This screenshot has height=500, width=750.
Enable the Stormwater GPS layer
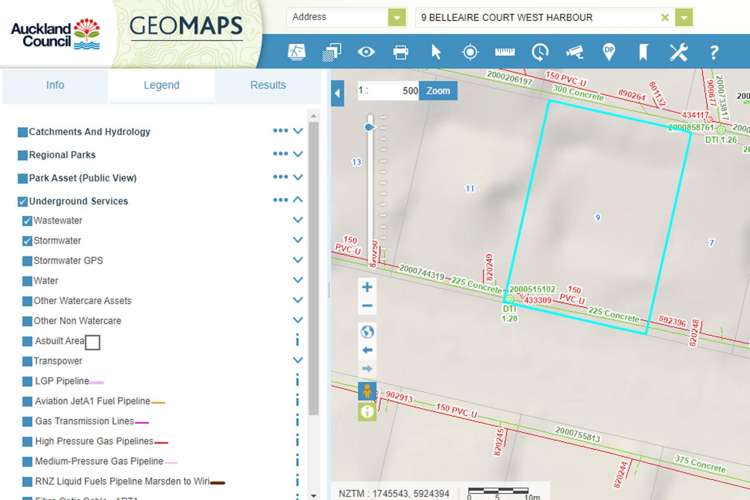click(x=27, y=261)
